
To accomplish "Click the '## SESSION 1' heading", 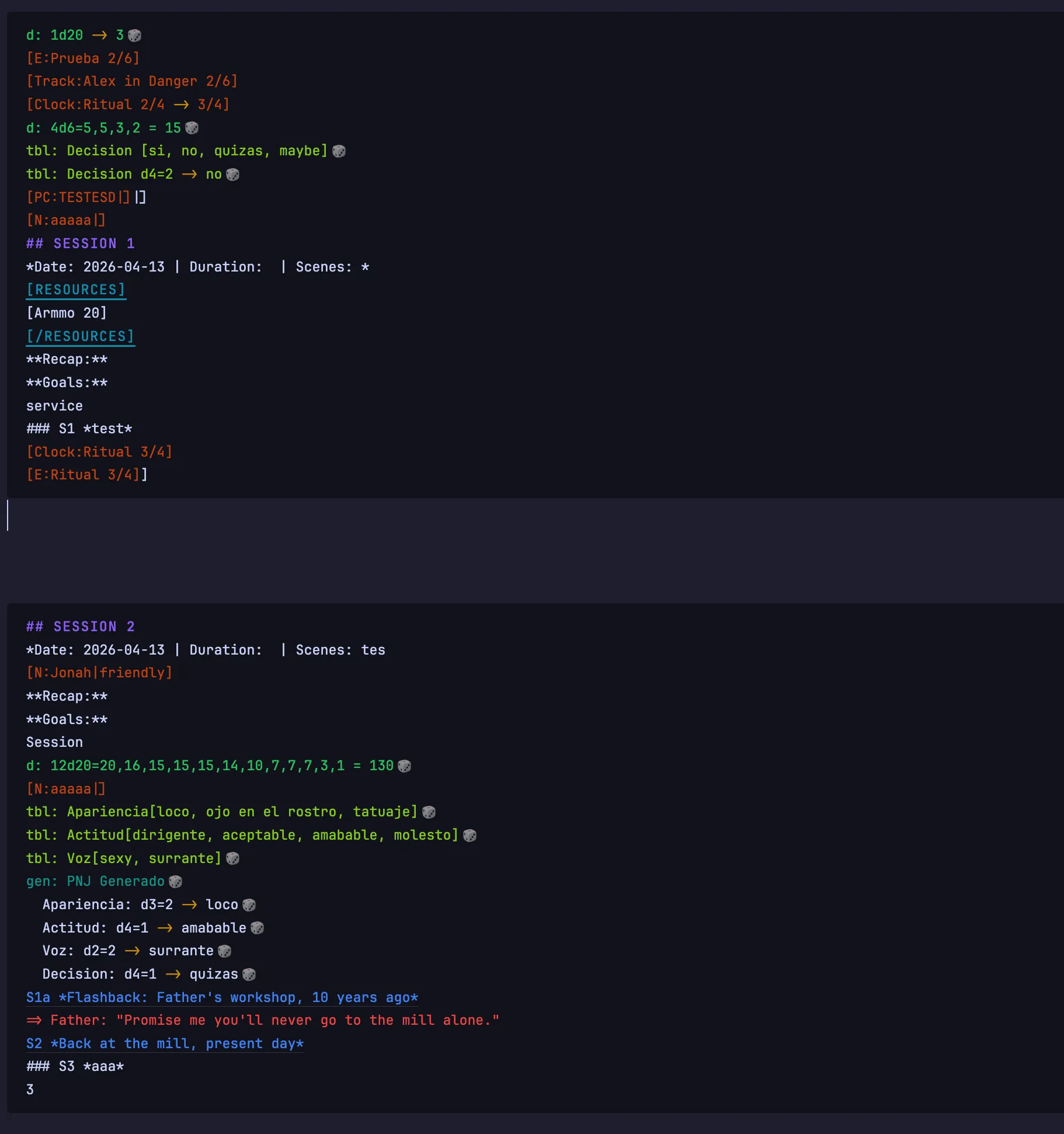I will 81,244.
